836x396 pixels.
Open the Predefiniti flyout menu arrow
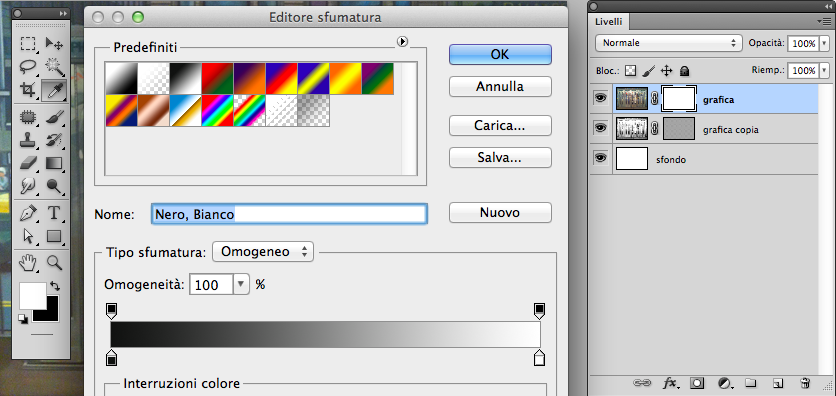403,42
